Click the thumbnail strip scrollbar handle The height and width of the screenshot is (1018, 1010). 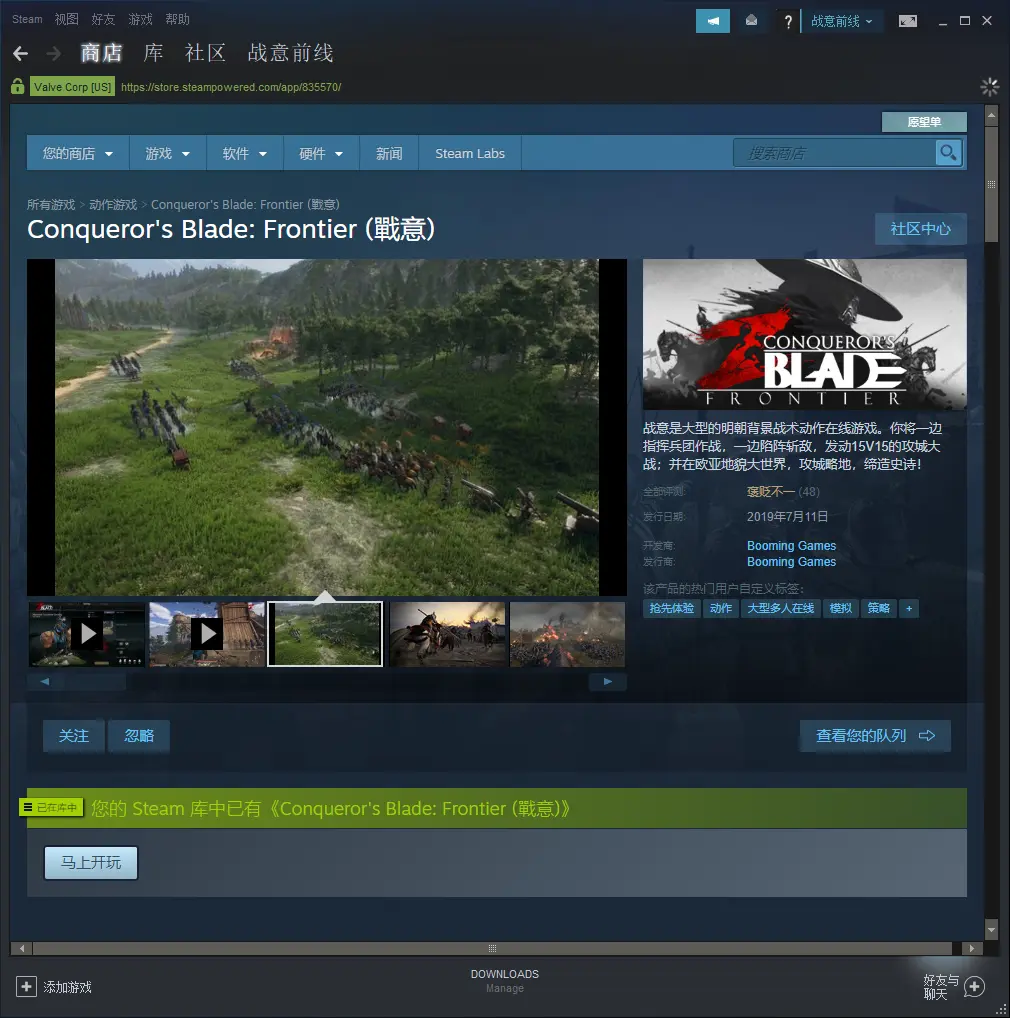95,682
